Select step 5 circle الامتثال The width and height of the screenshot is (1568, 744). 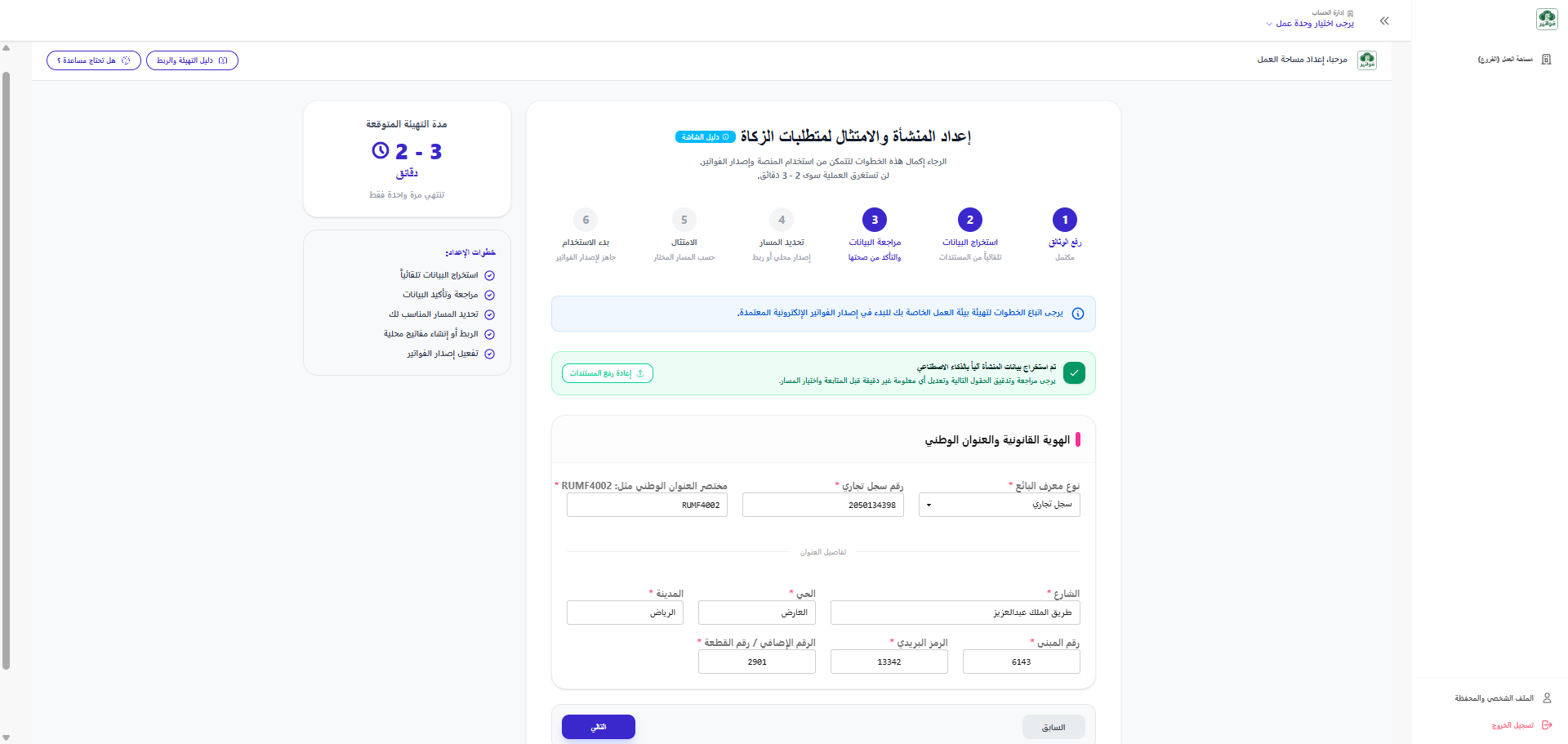pyautogui.click(x=684, y=220)
